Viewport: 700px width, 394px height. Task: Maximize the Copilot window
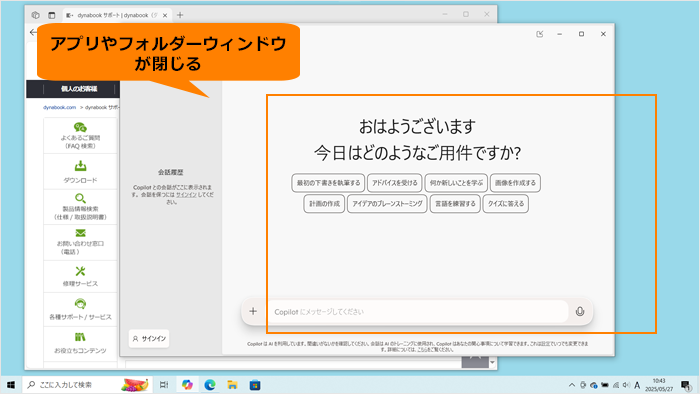[581, 34]
